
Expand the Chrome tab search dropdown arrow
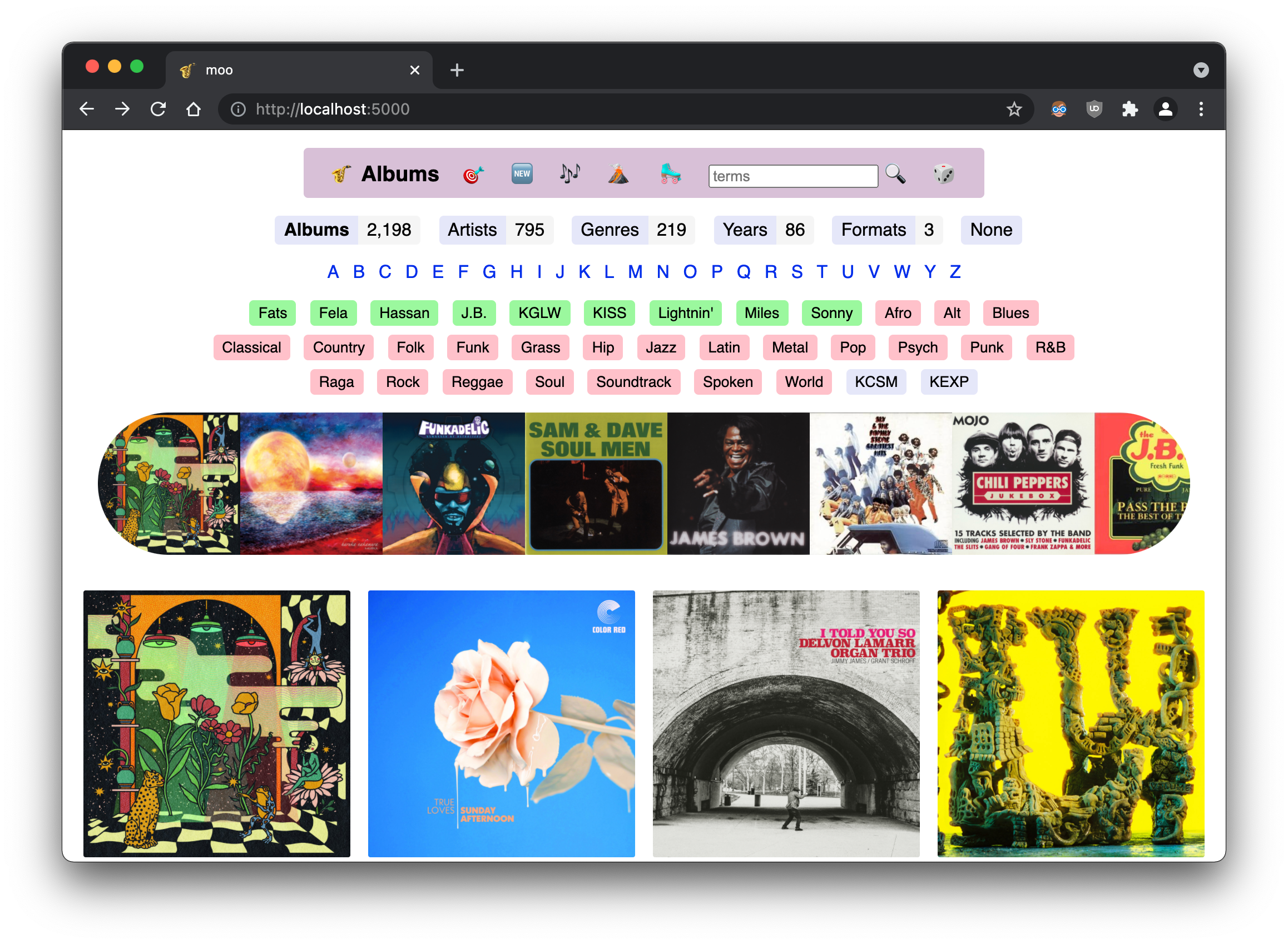(1201, 70)
